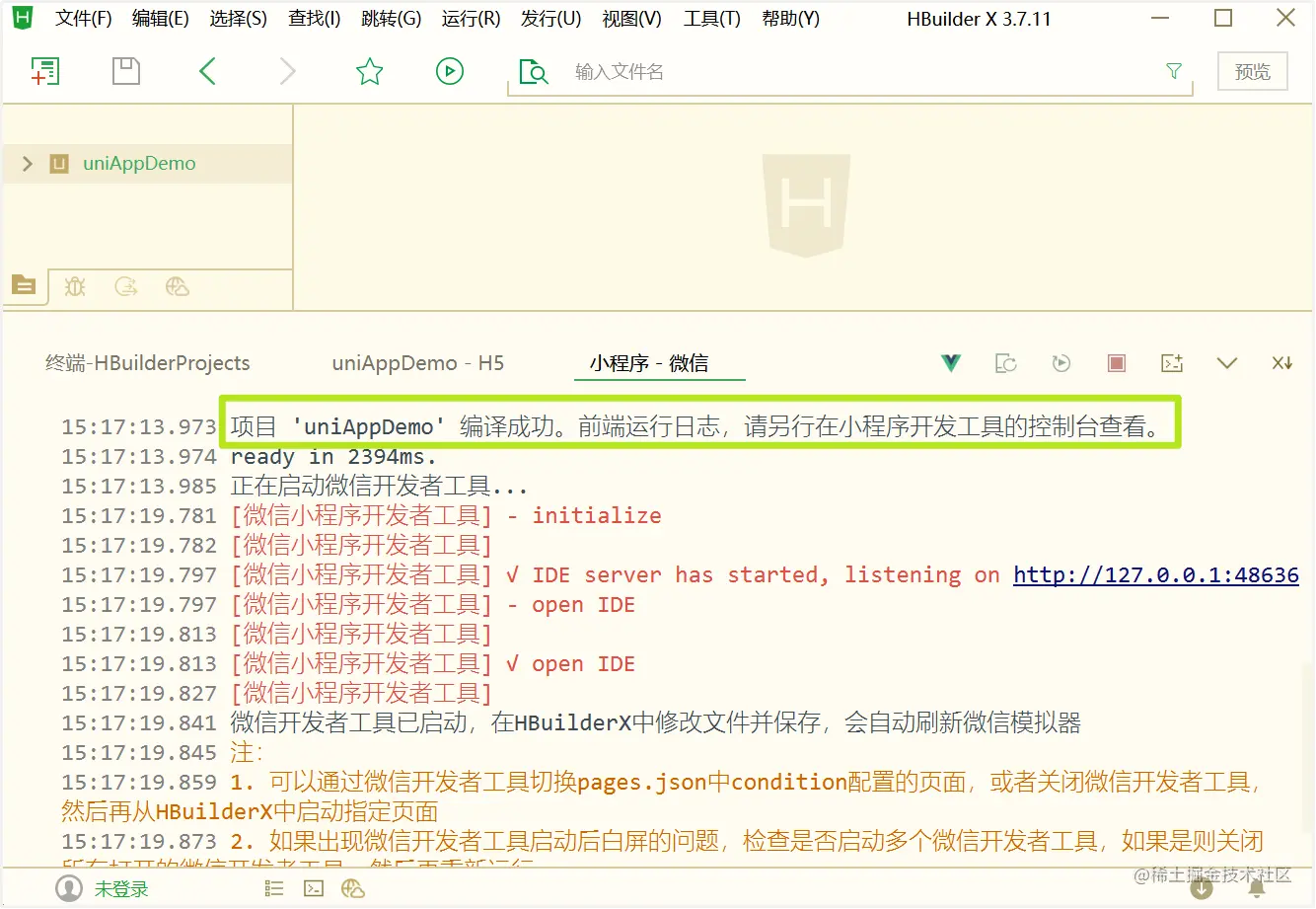Open the http://127.0.0.1:48636 link
This screenshot has width=1316, height=909.
click(x=1156, y=575)
